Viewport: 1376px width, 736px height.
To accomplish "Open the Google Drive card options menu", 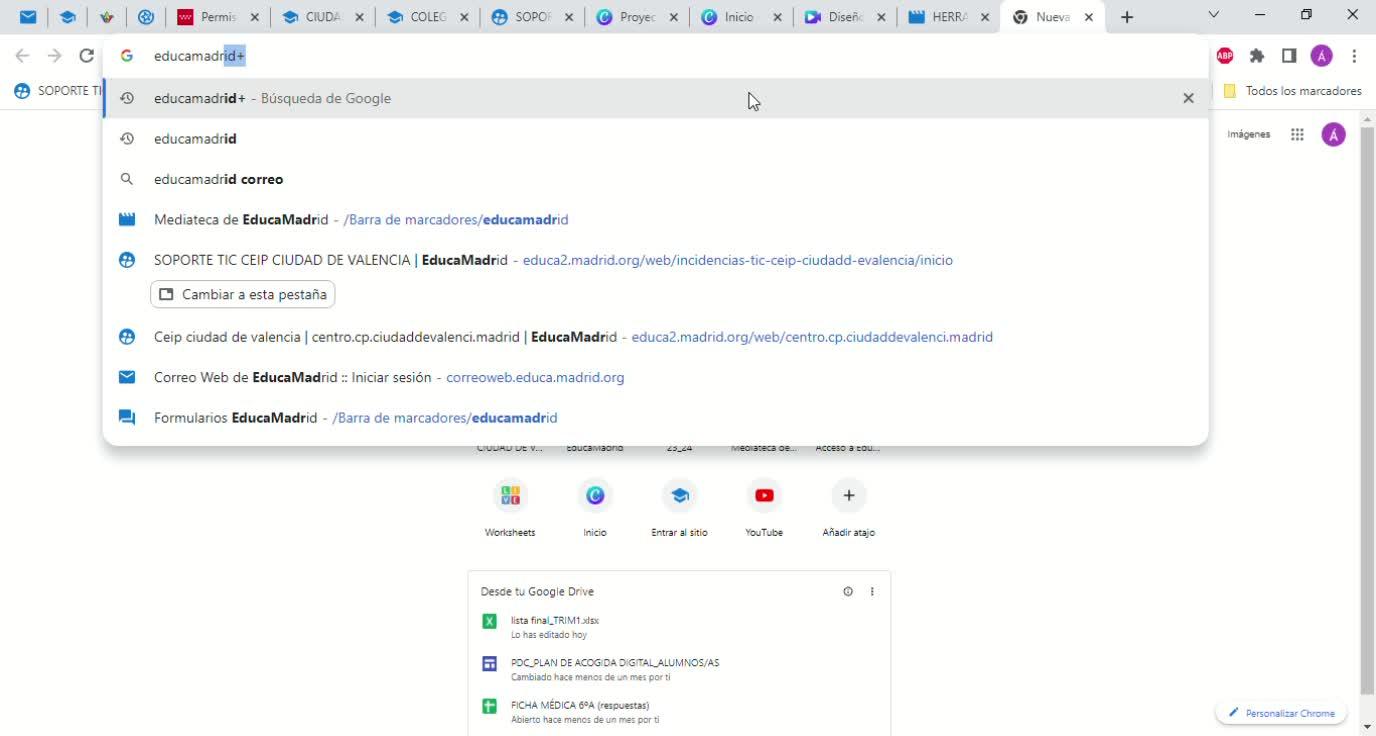I will pos(872,591).
